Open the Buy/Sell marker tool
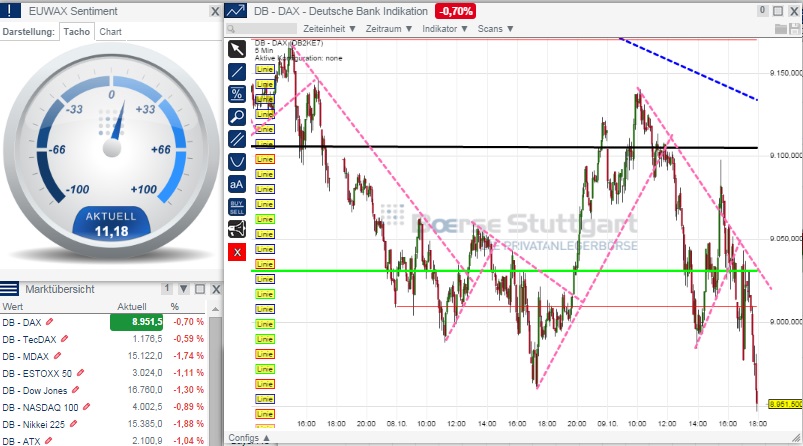This screenshot has height=446, width=803. [x=237, y=207]
